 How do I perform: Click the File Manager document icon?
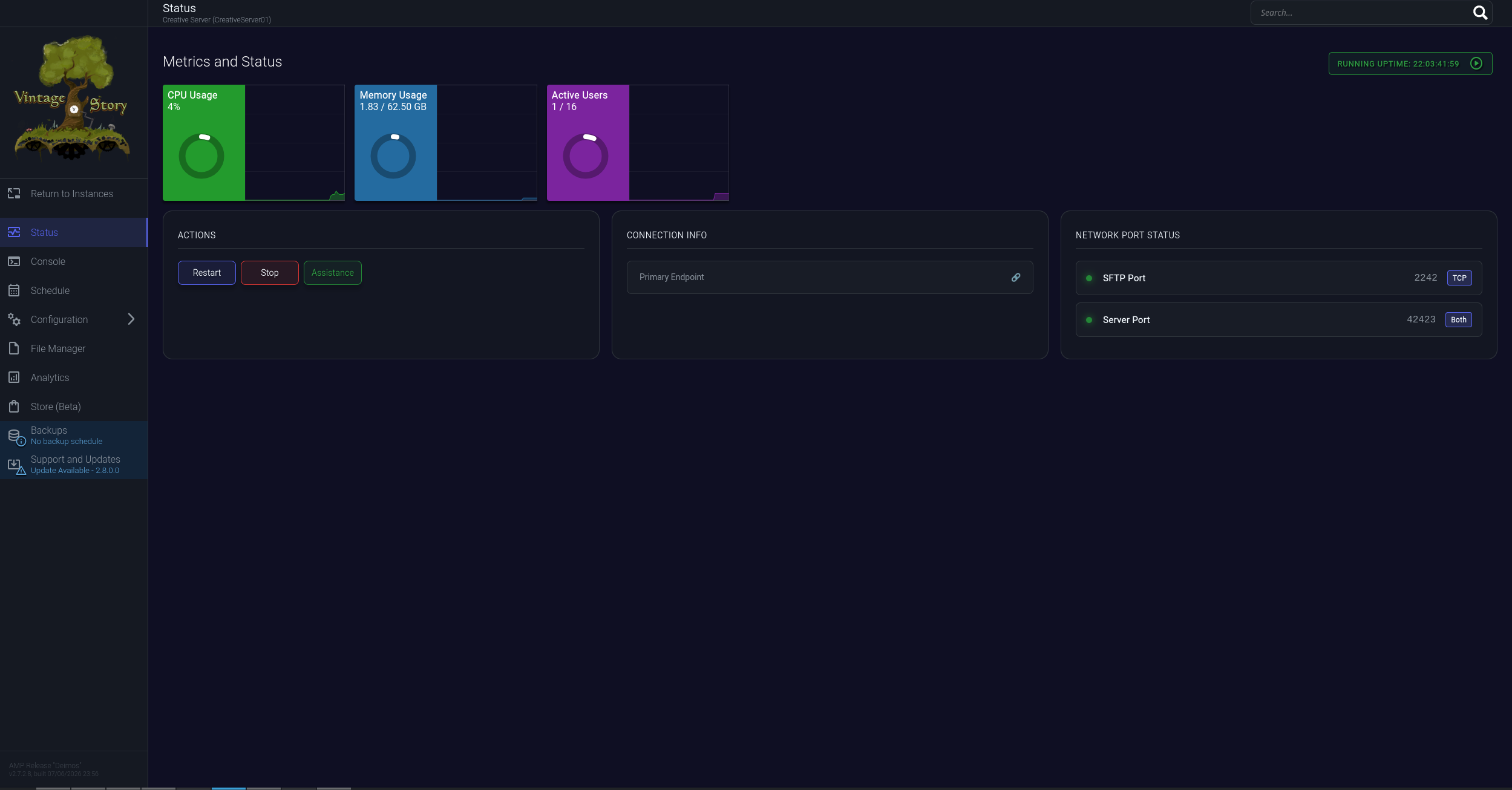(x=14, y=348)
